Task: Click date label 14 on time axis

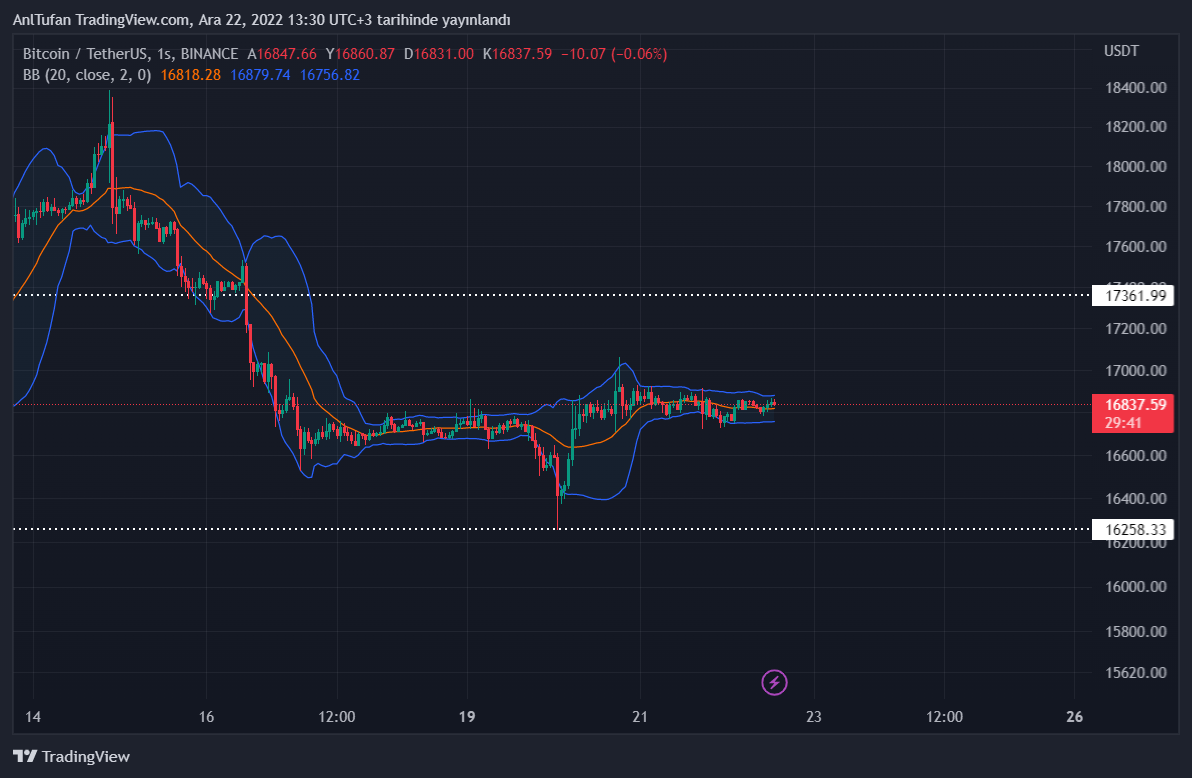Action: point(33,717)
